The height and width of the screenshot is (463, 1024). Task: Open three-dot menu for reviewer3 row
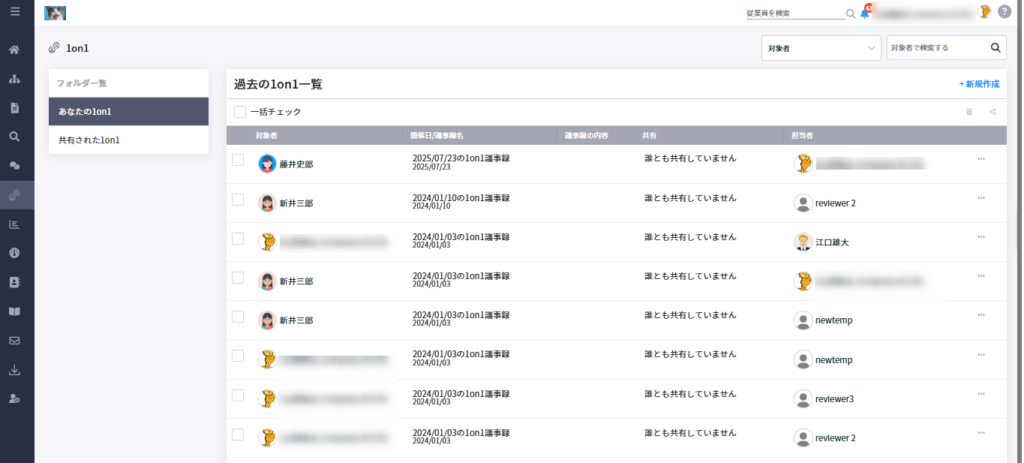pyautogui.click(x=981, y=394)
